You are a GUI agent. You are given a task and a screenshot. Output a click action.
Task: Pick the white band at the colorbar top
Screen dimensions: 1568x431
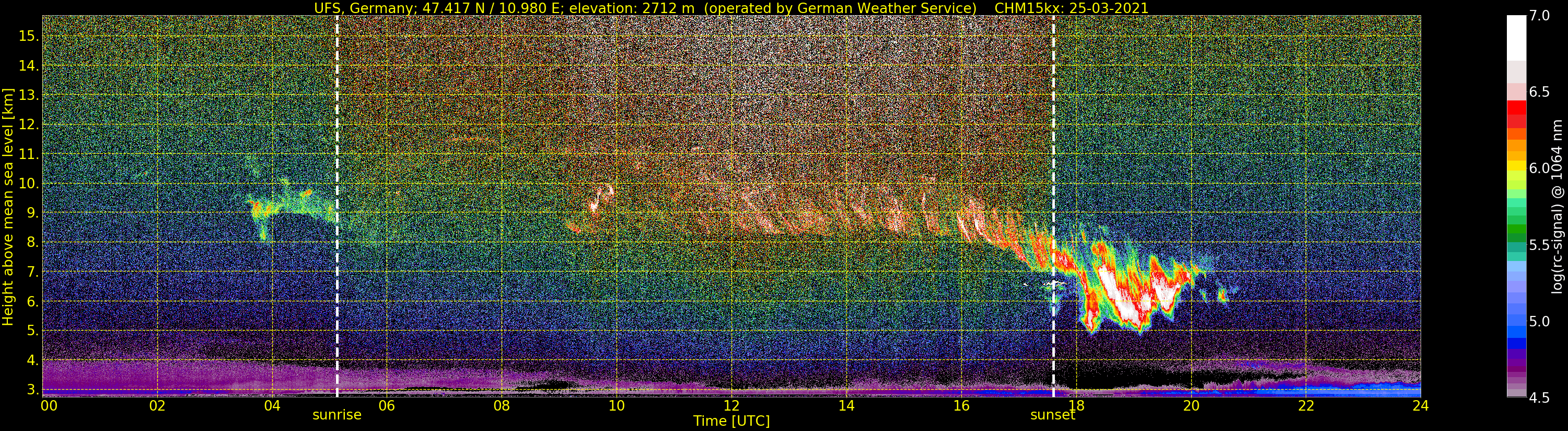point(1516,38)
